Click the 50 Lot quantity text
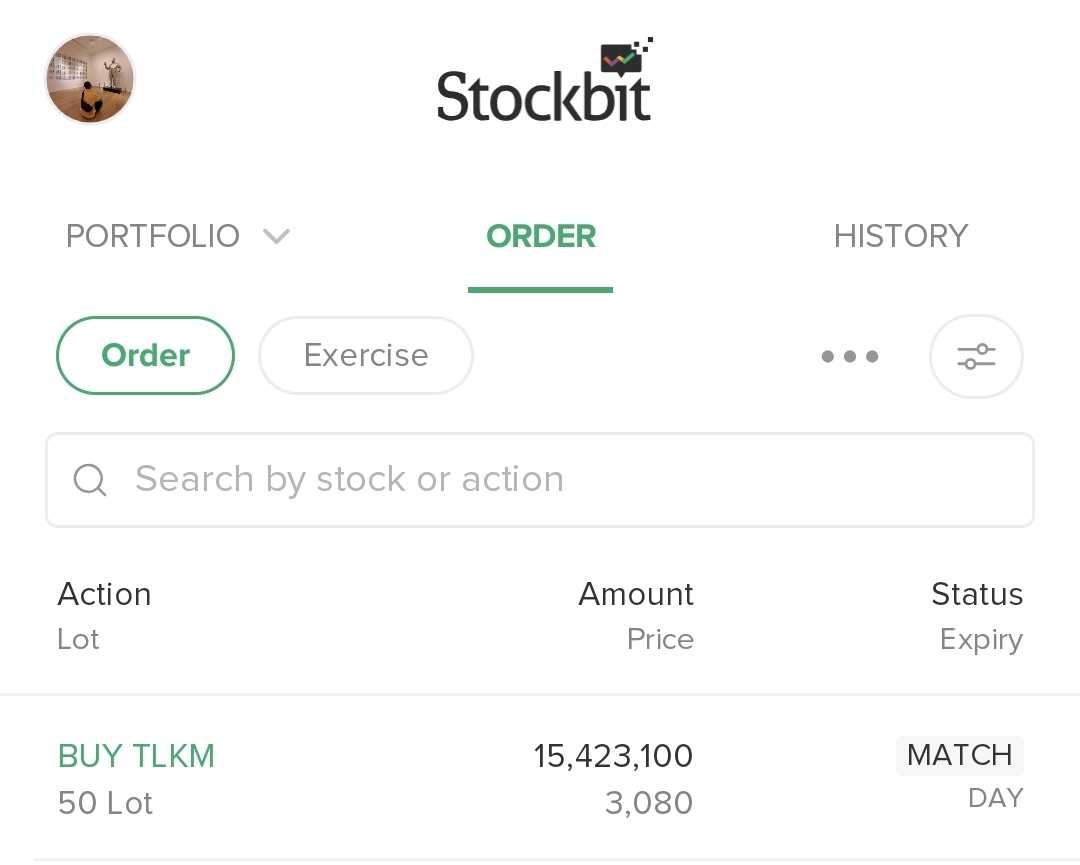Screen dimensions: 1080x865 105,803
